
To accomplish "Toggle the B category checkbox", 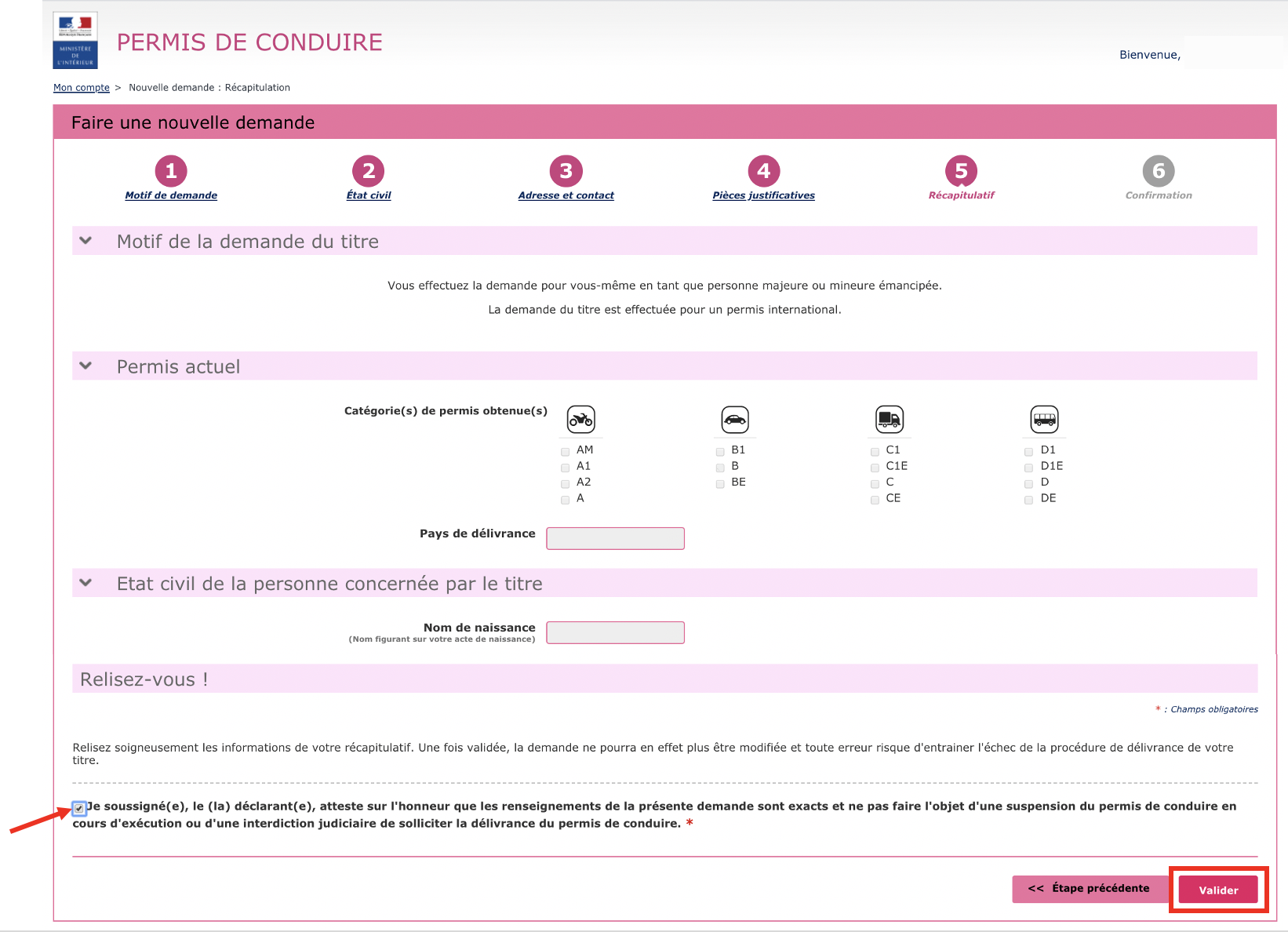I will tap(720, 468).
